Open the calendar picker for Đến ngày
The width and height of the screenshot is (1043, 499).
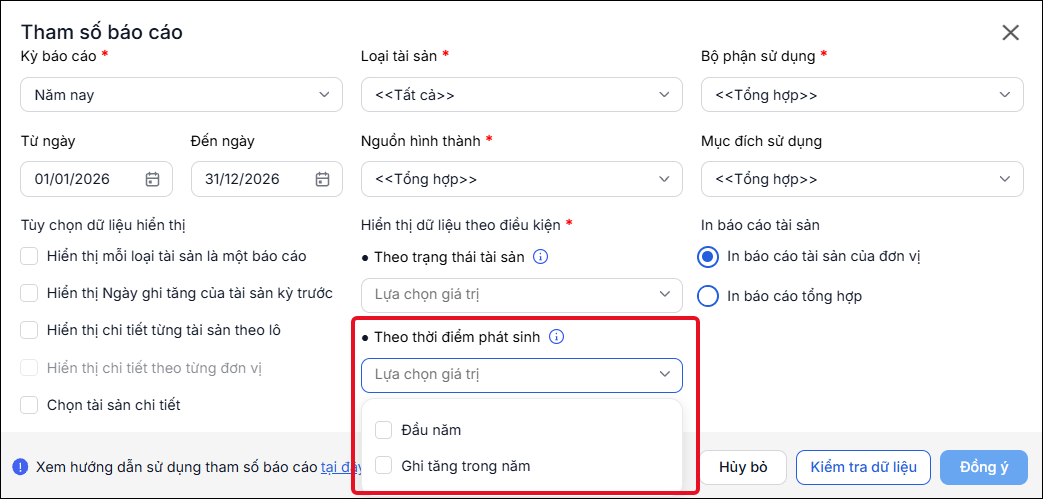click(323, 179)
